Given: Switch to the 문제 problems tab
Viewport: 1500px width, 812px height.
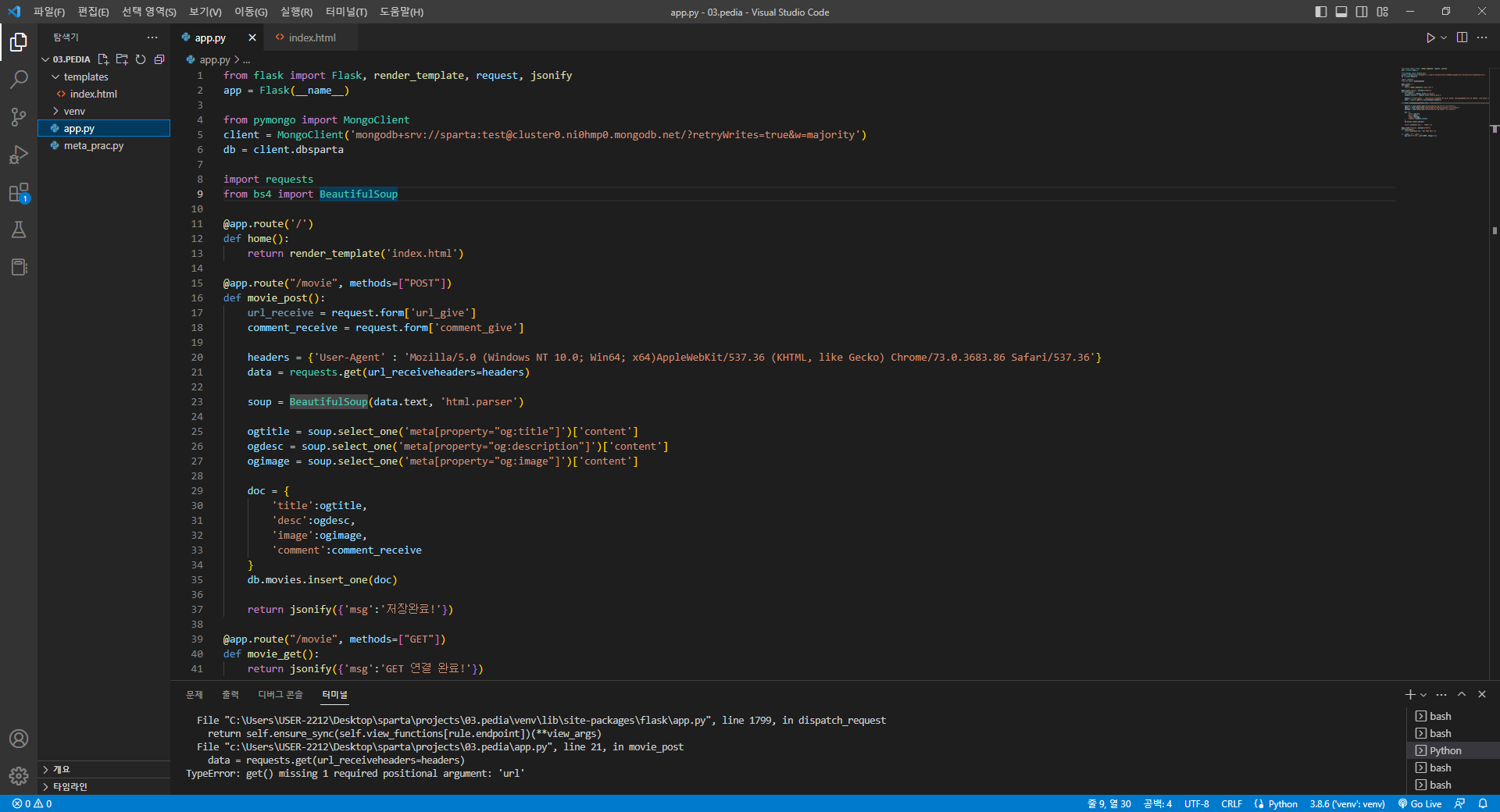Looking at the screenshot, I should (195, 694).
